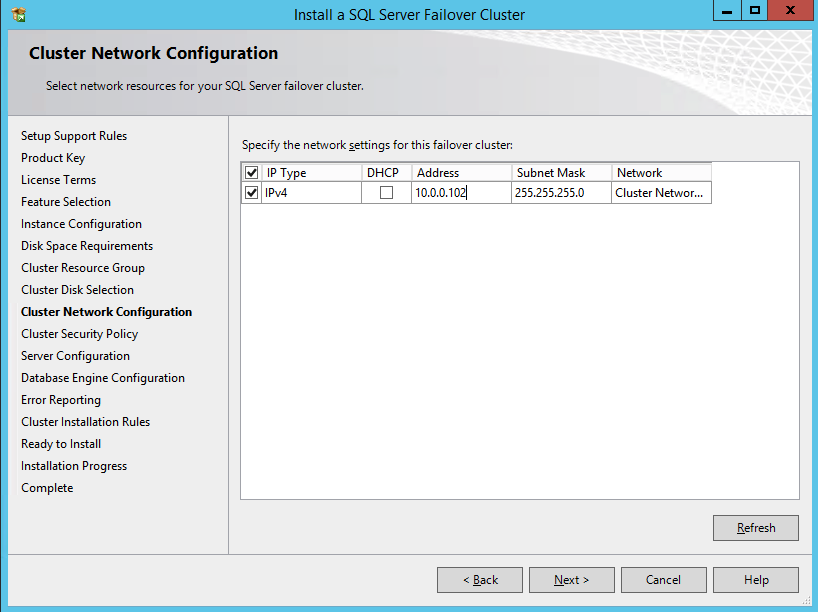818x612 pixels.
Task: Open Help for this setup page
Action: coord(756,580)
